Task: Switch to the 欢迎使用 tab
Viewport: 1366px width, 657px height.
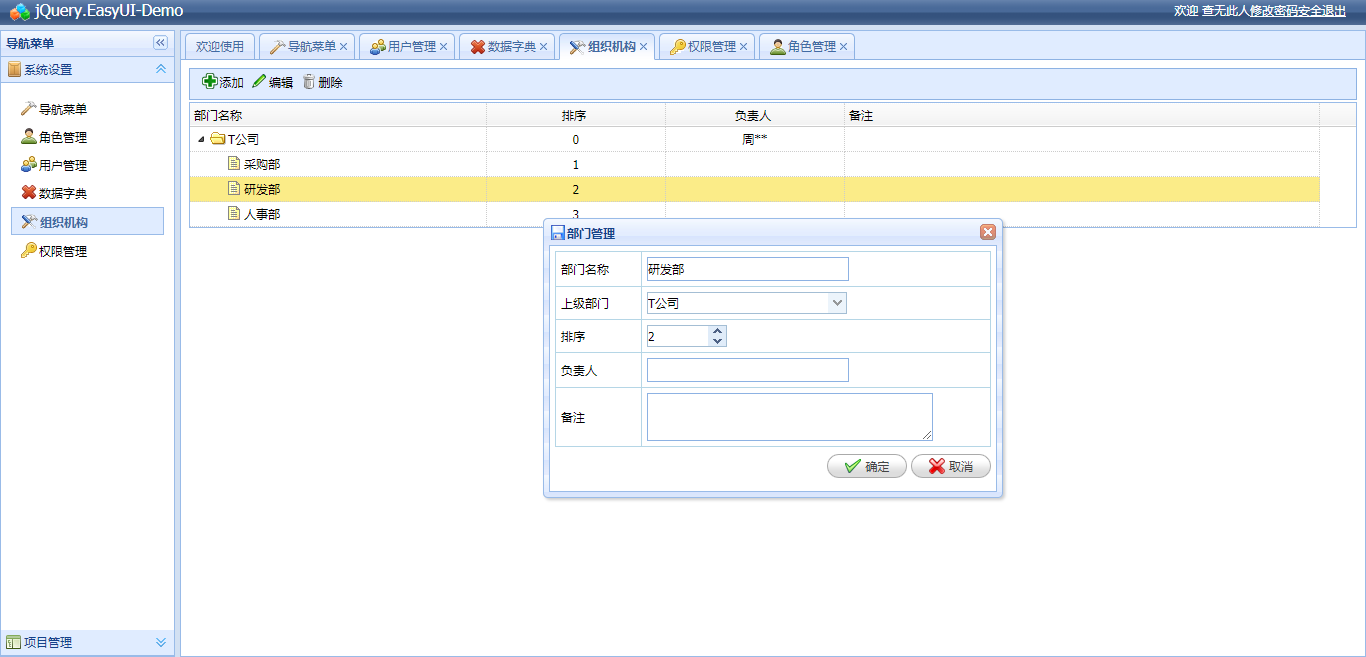Action: tap(220, 46)
